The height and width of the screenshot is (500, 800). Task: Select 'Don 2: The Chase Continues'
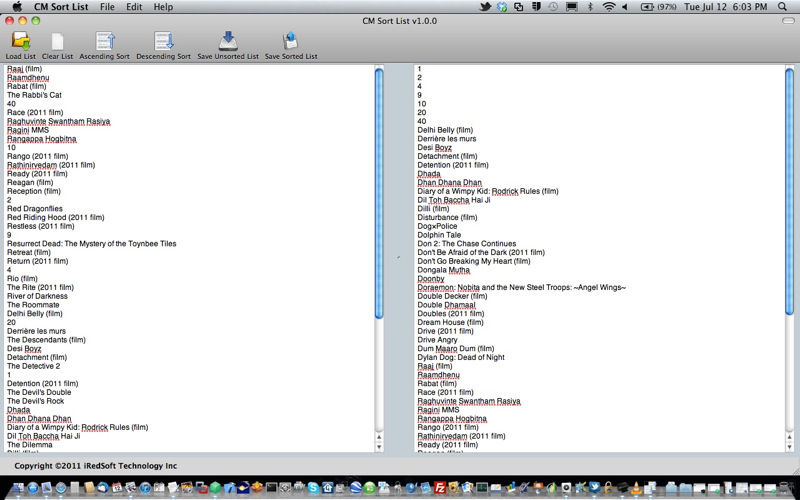[x=467, y=243]
